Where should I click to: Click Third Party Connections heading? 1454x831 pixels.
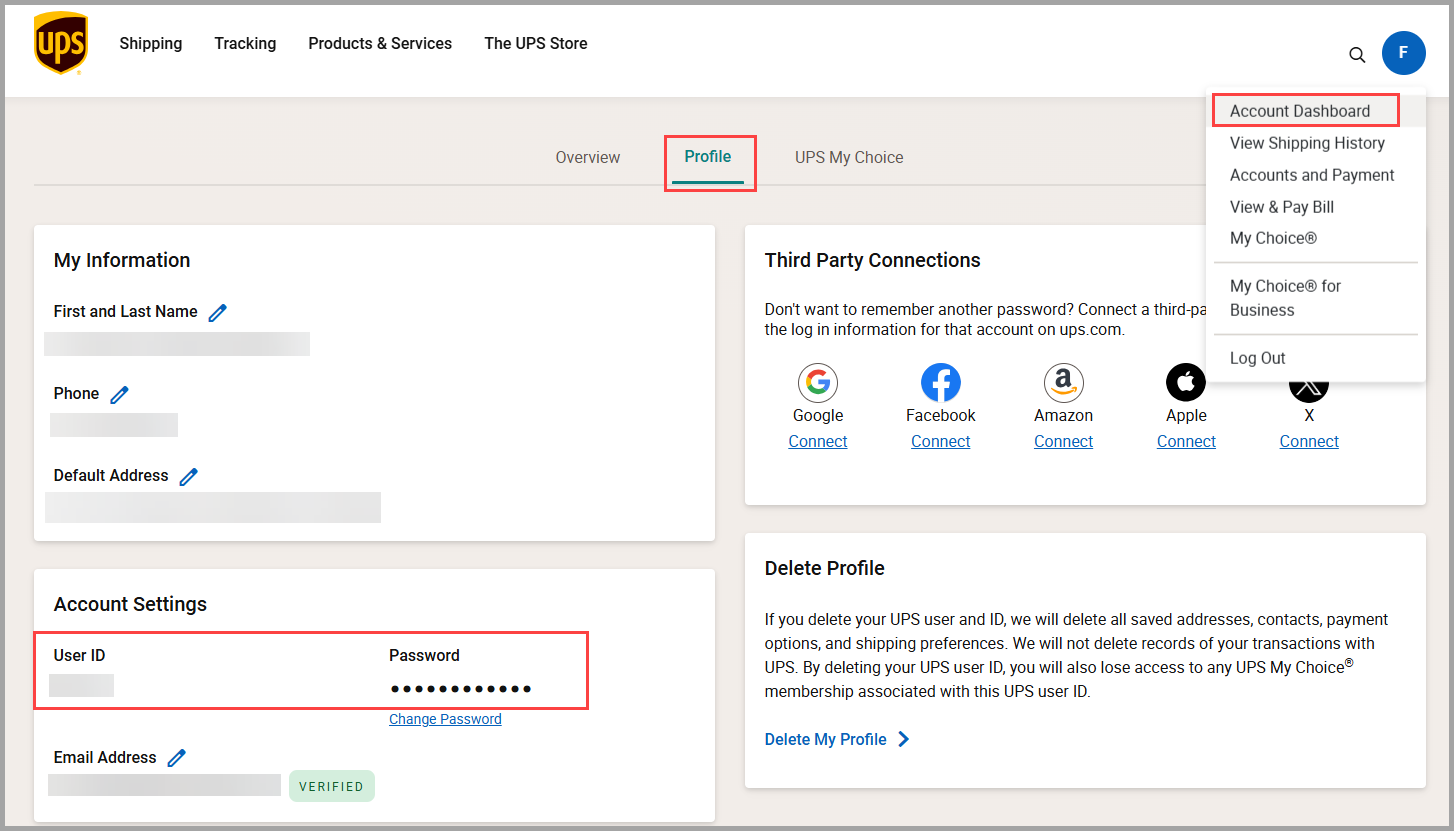click(x=872, y=260)
